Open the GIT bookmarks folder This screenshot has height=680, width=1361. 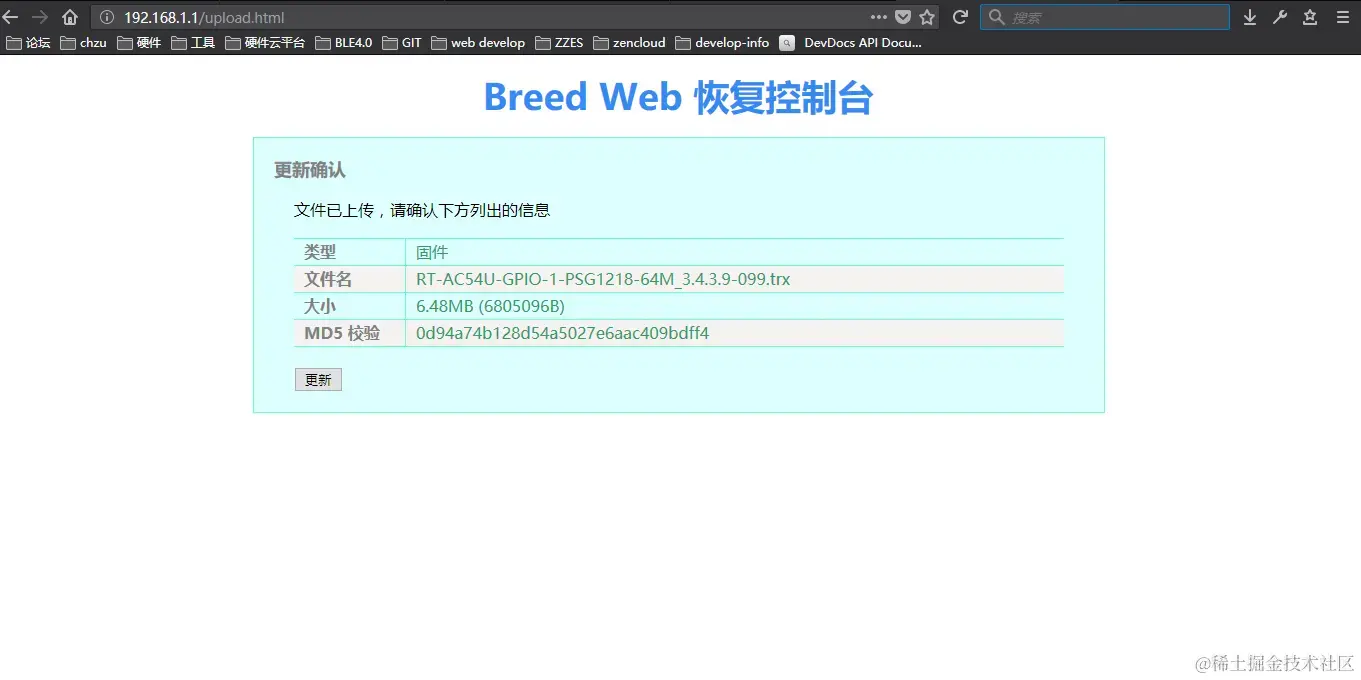[409, 42]
